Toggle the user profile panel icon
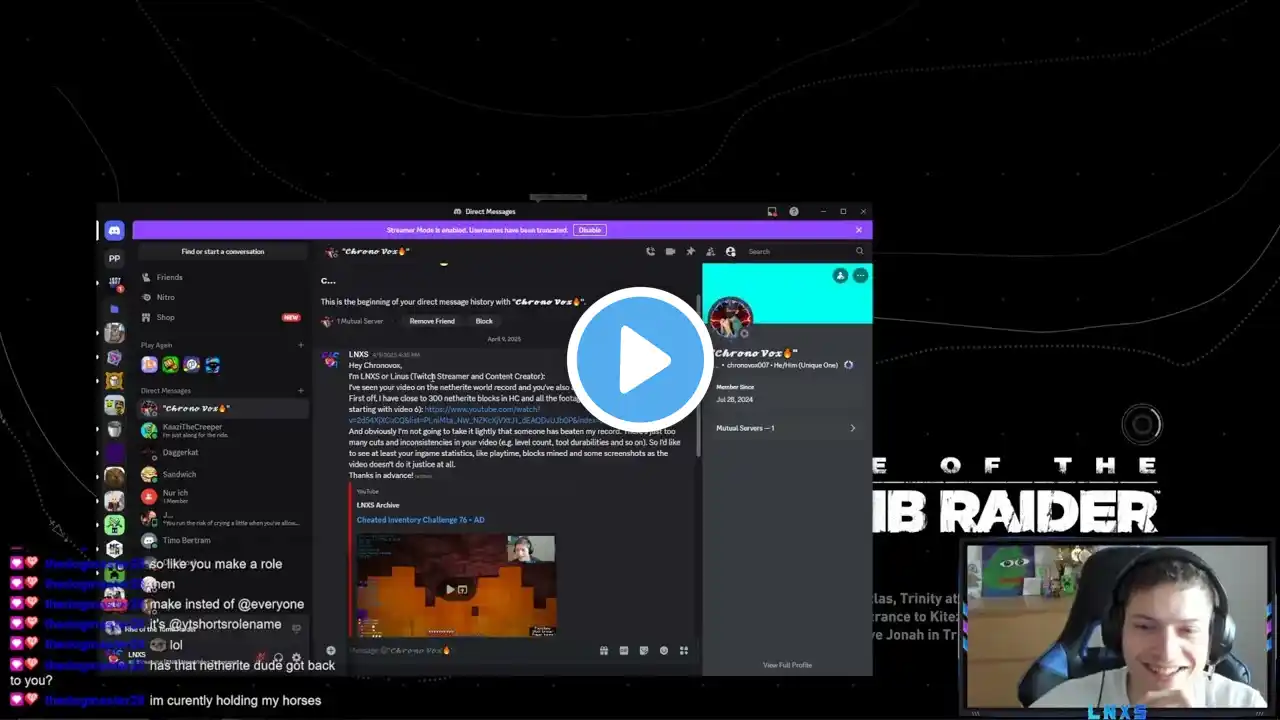This screenshot has width=1280, height=720. (730, 252)
